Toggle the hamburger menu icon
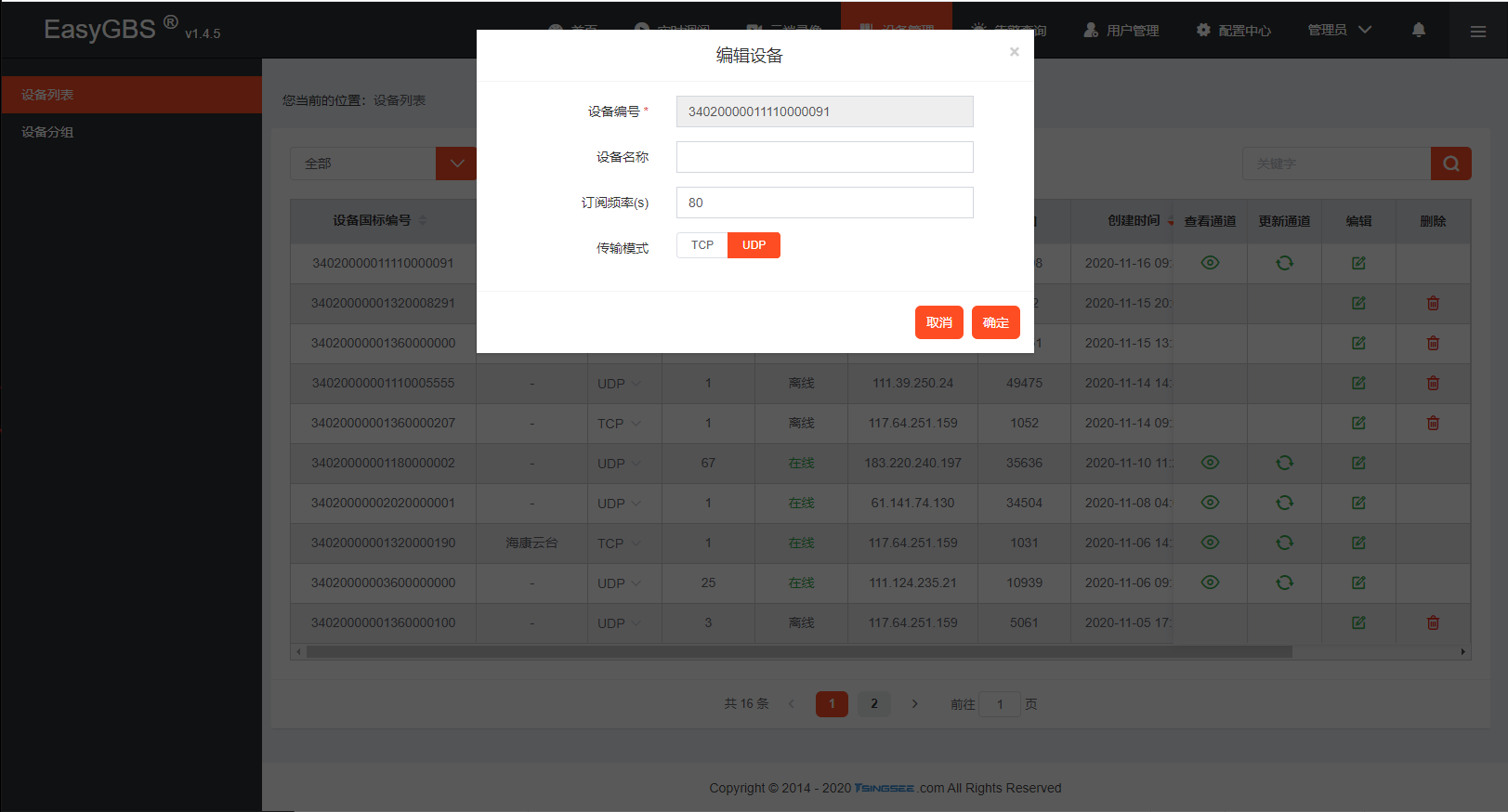This screenshot has width=1508, height=812. pos(1477,31)
